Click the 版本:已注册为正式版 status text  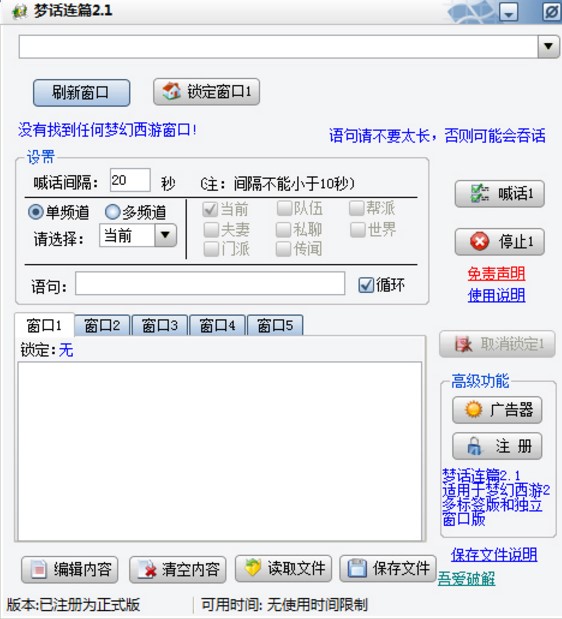(x=73, y=605)
